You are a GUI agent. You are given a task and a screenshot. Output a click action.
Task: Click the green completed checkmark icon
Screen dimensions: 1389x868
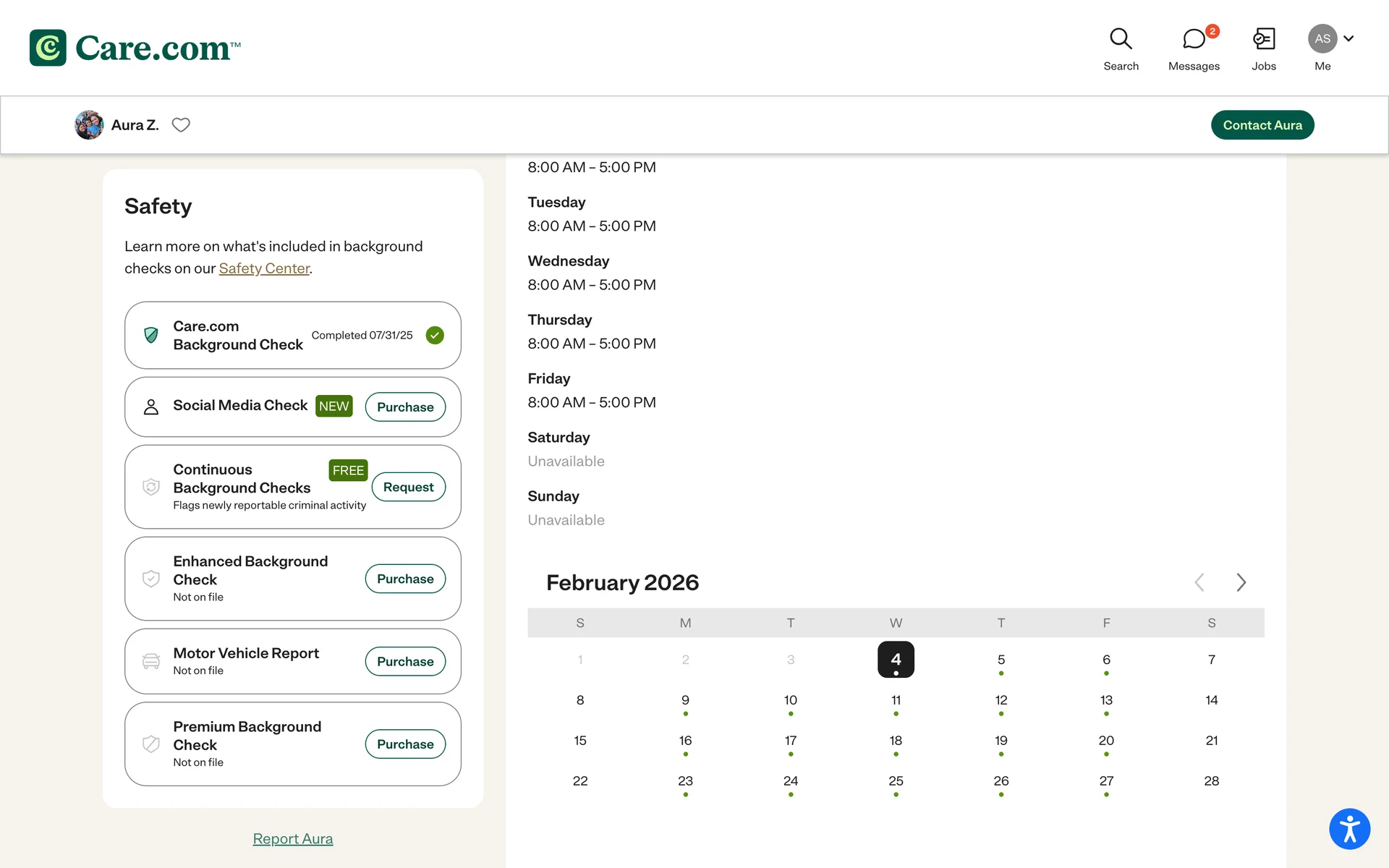coord(435,336)
